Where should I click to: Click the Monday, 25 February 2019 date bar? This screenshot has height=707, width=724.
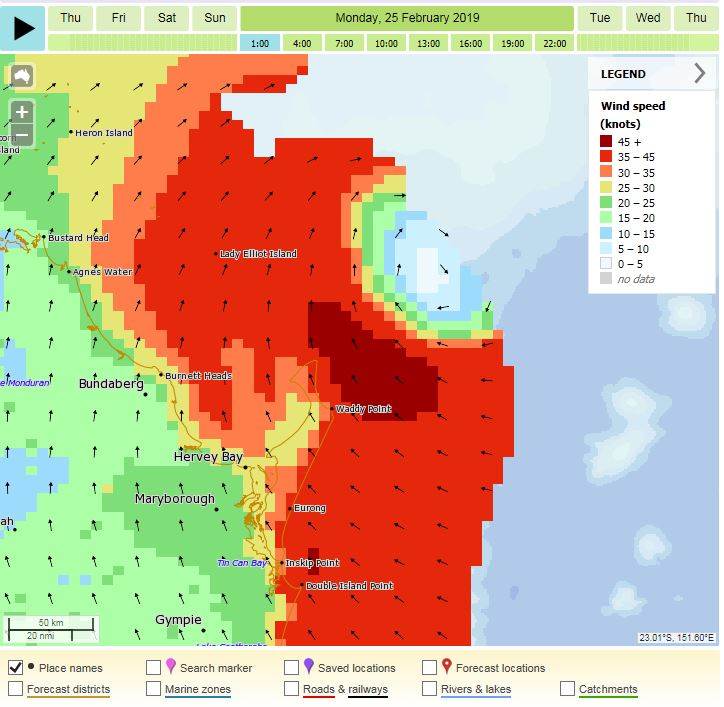pyautogui.click(x=407, y=18)
